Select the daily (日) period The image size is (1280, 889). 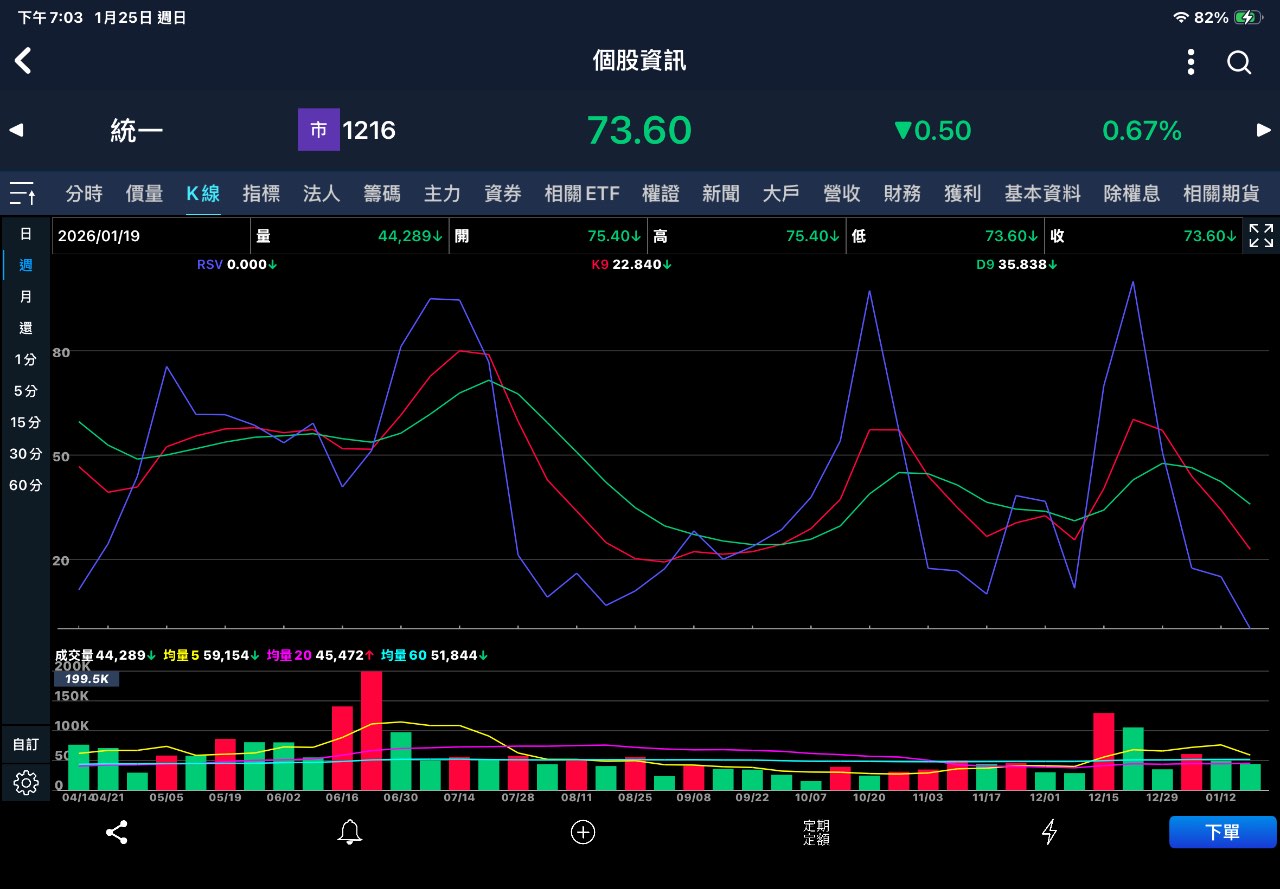point(26,234)
